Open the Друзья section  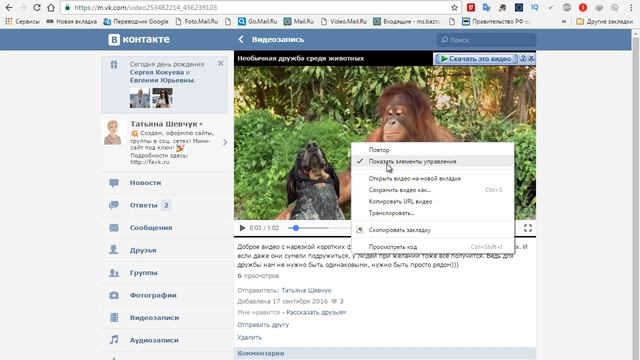[x=143, y=250]
